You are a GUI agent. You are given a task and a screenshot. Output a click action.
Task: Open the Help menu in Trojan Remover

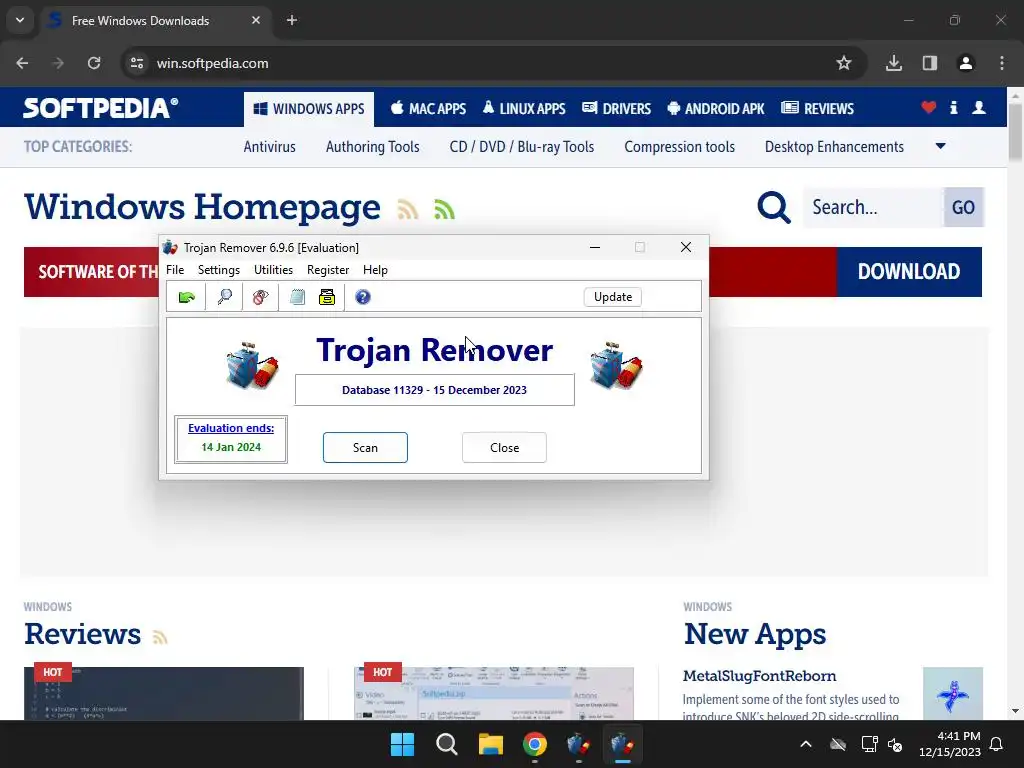pyautogui.click(x=376, y=270)
